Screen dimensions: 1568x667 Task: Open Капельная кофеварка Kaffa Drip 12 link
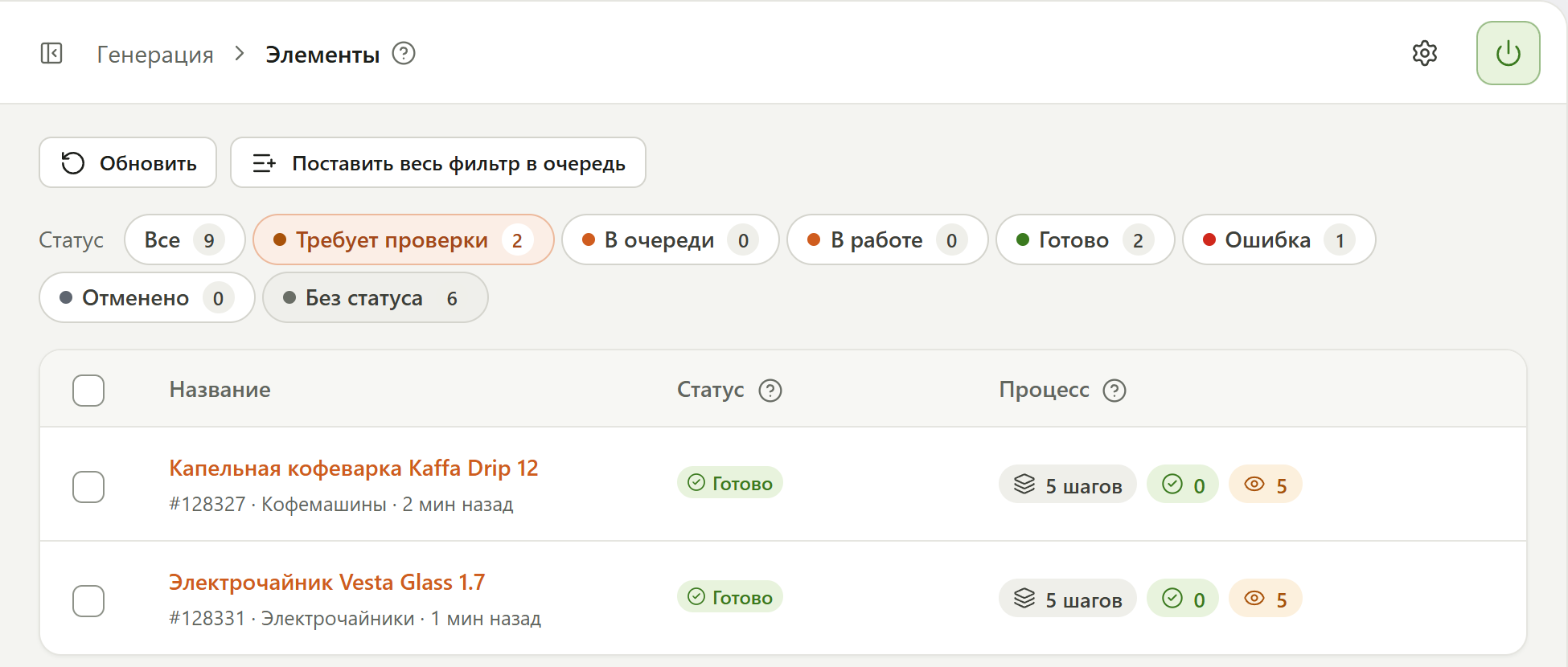pos(354,468)
